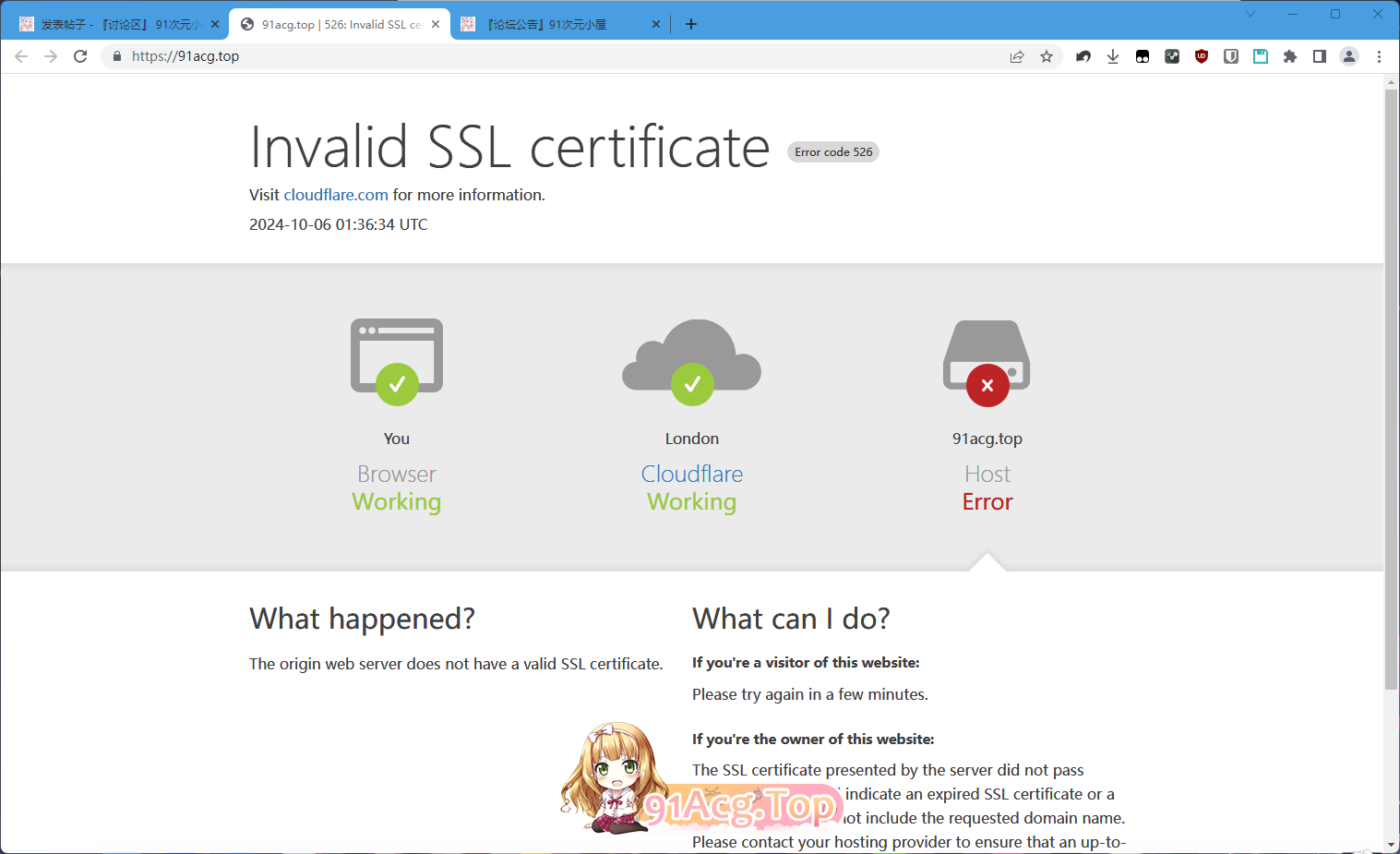The width and height of the screenshot is (1400, 854).
Task: Open the Bitwarden shield extension
Action: click(x=1231, y=56)
